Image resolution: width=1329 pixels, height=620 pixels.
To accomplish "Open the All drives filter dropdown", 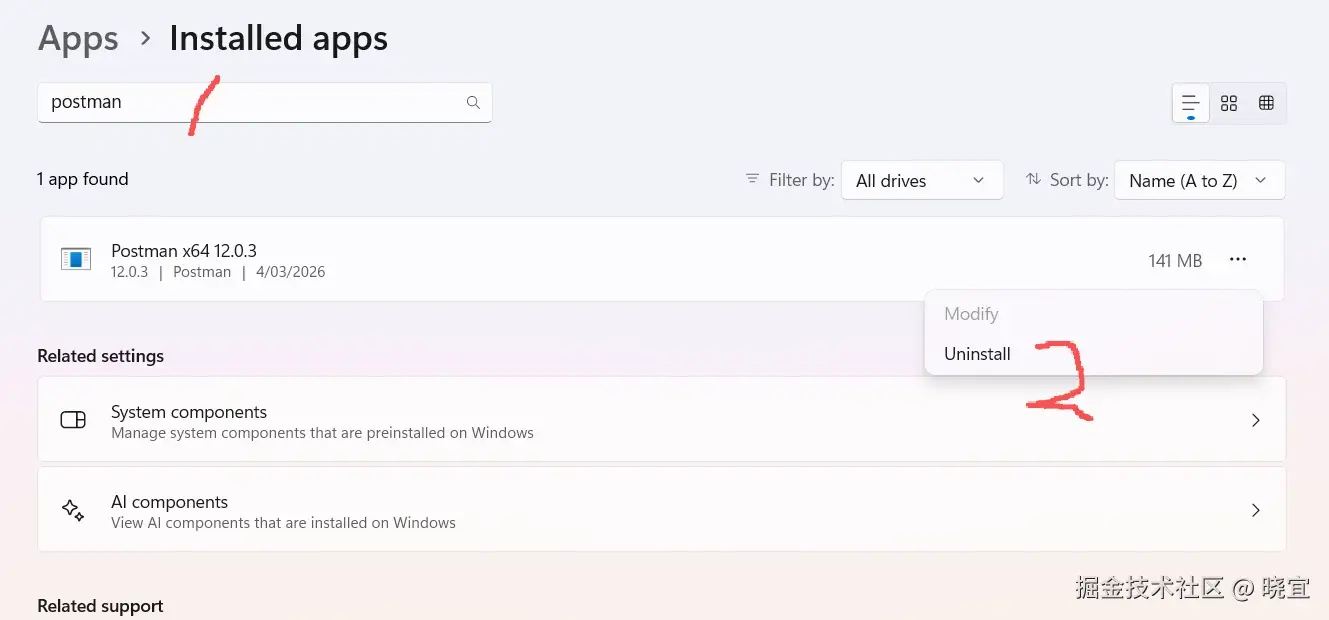I will coord(921,180).
